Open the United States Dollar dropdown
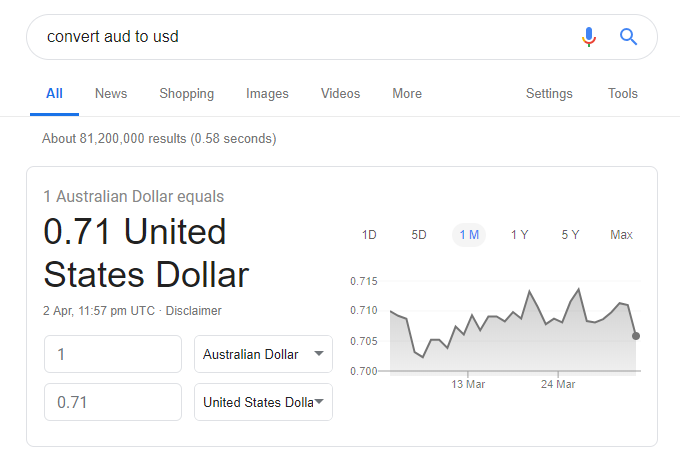This screenshot has width=680, height=465. click(263, 402)
